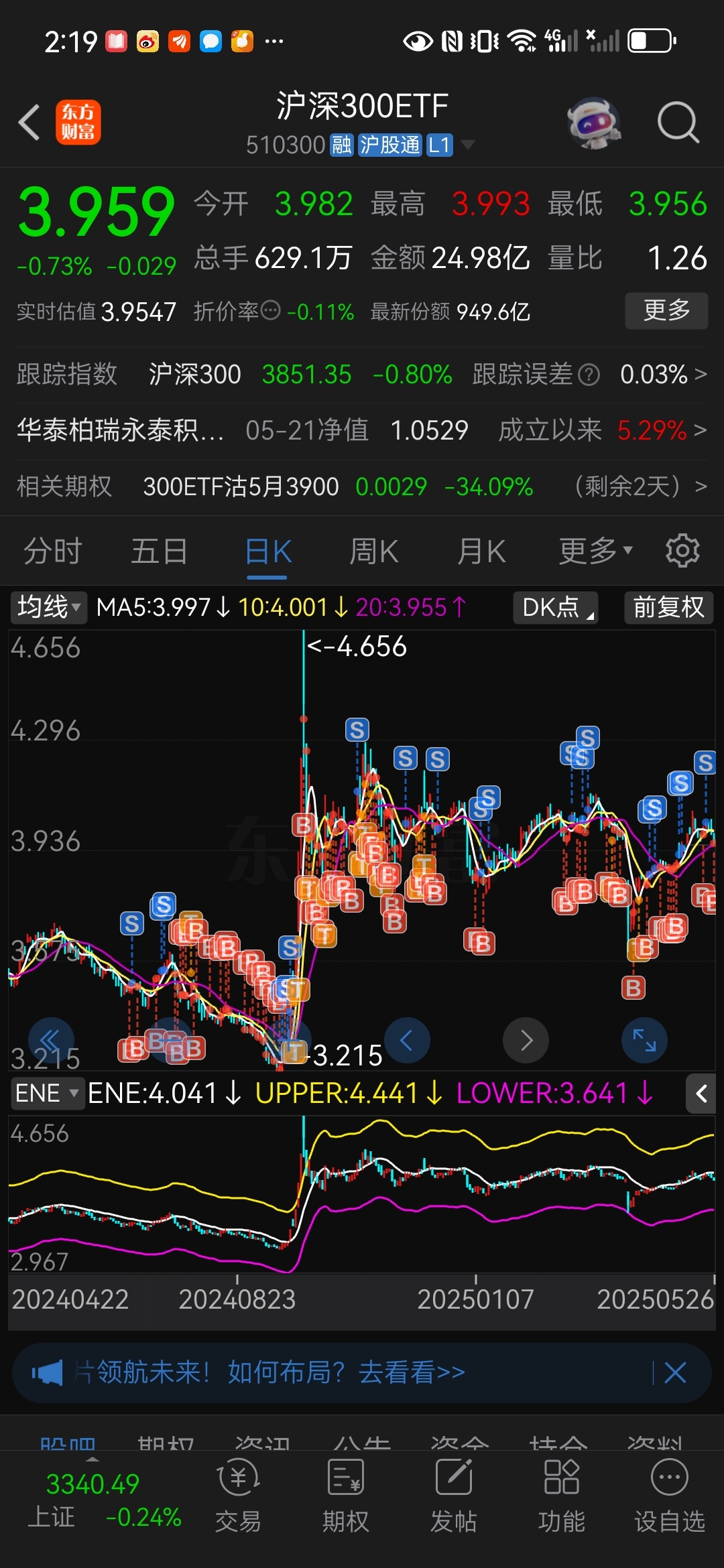The width and height of the screenshot is (724, 1568).
Task: Open the 均线 indicator dropdown
Action: click(x=49, y=607)
